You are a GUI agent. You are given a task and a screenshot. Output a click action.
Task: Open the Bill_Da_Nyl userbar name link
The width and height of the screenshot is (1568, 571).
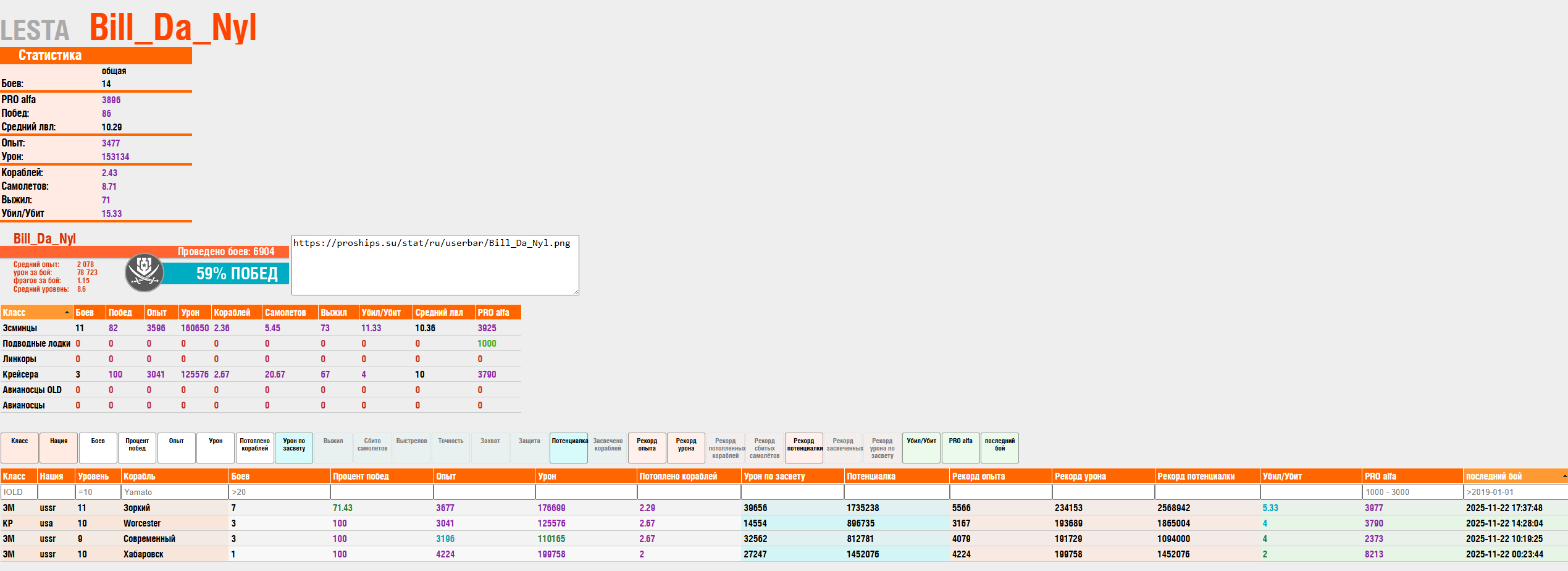tap(44, 239)
